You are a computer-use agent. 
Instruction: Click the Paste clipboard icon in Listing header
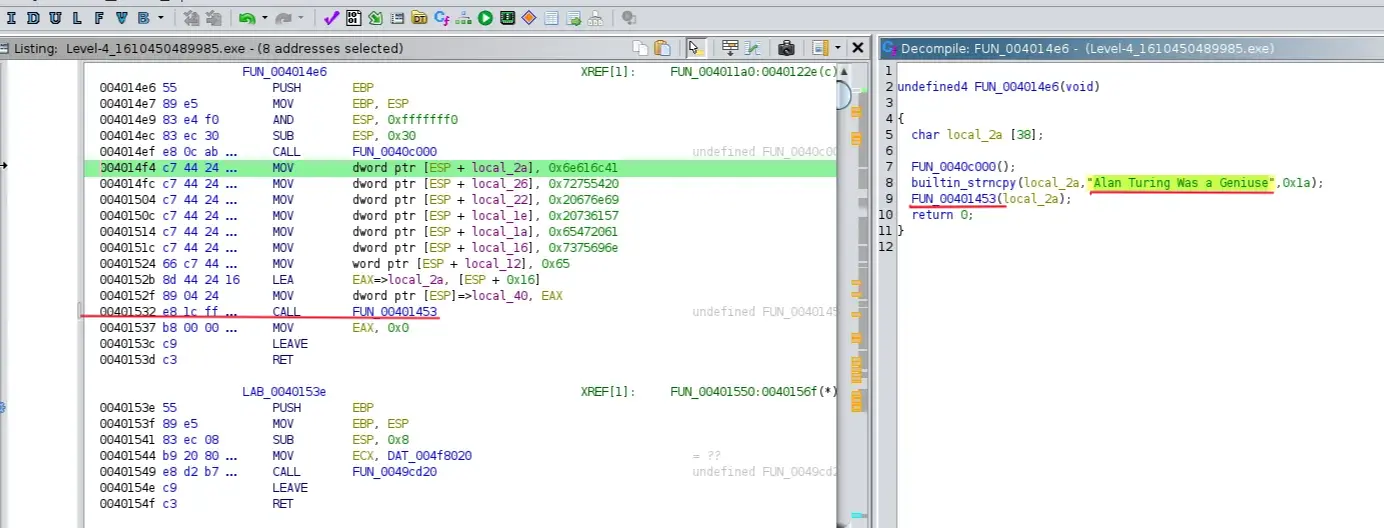click(662, 48)
